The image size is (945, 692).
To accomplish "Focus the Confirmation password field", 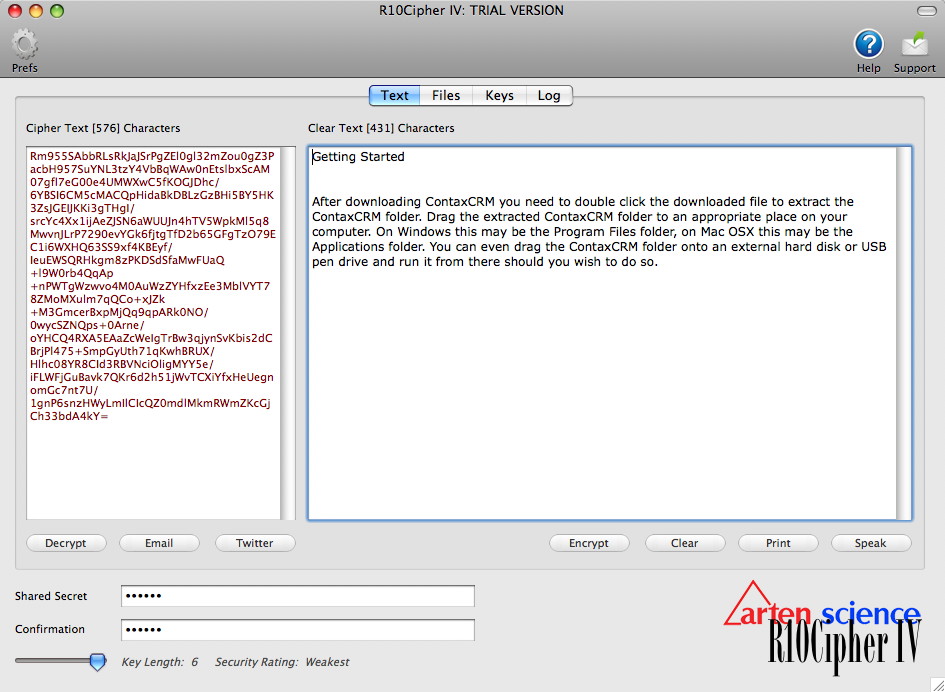I will (x=298, y=630).
